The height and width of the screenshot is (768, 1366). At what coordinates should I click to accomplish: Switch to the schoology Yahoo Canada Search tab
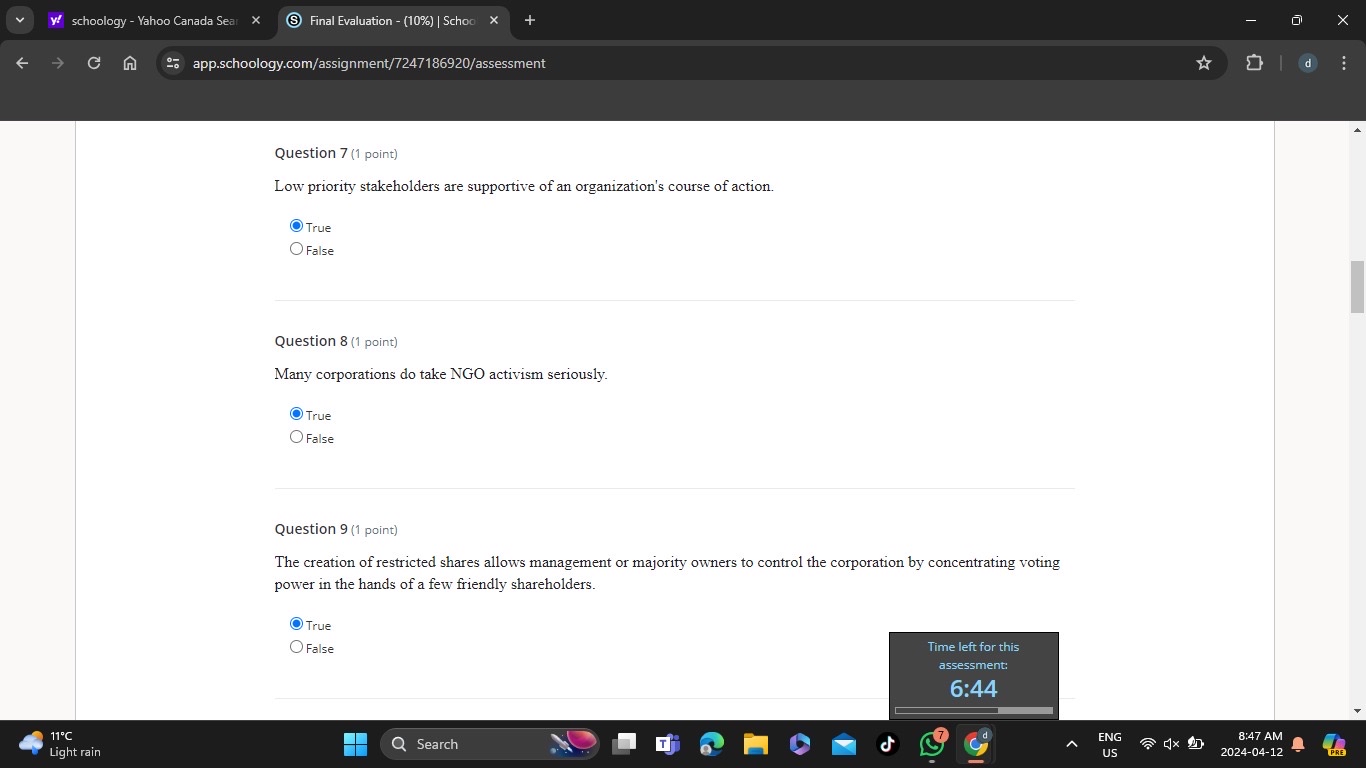155,20
